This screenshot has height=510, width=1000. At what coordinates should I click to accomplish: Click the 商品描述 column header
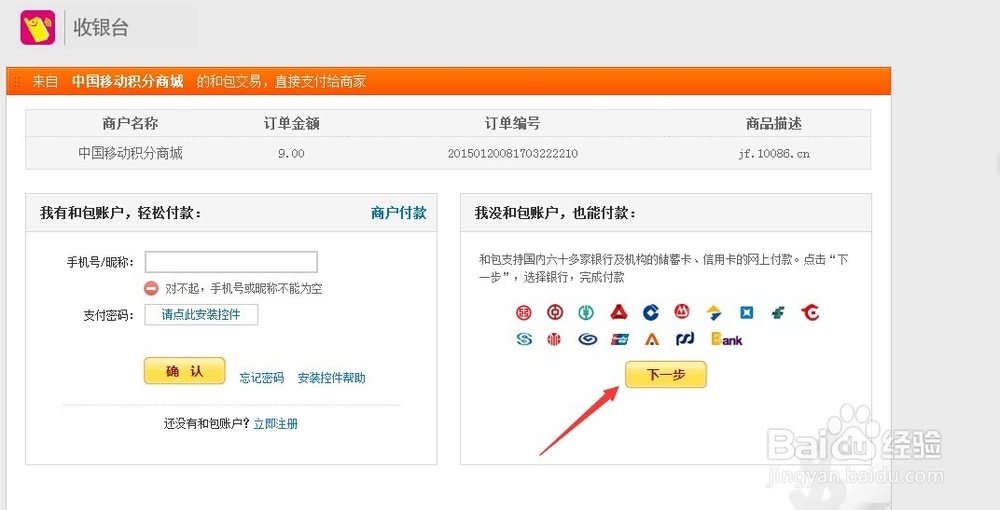(774, 124)
